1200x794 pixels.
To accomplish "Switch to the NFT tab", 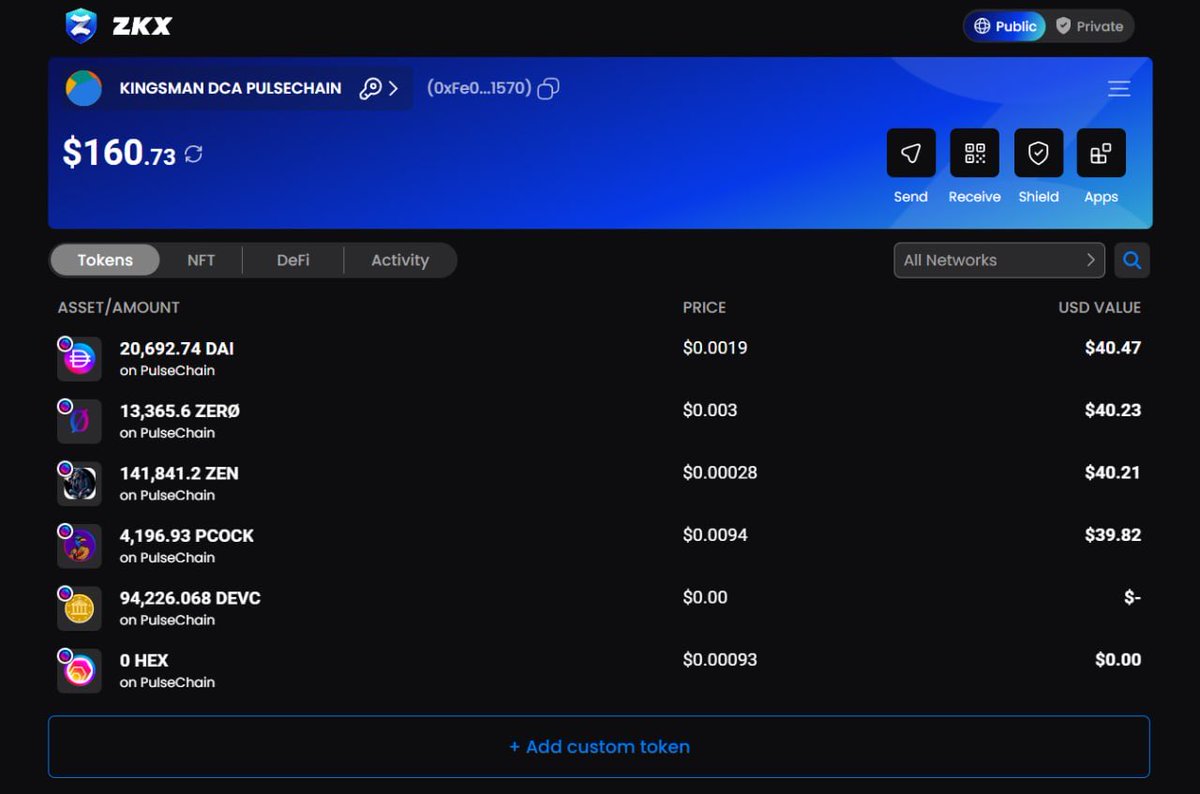I will (201, 260).
